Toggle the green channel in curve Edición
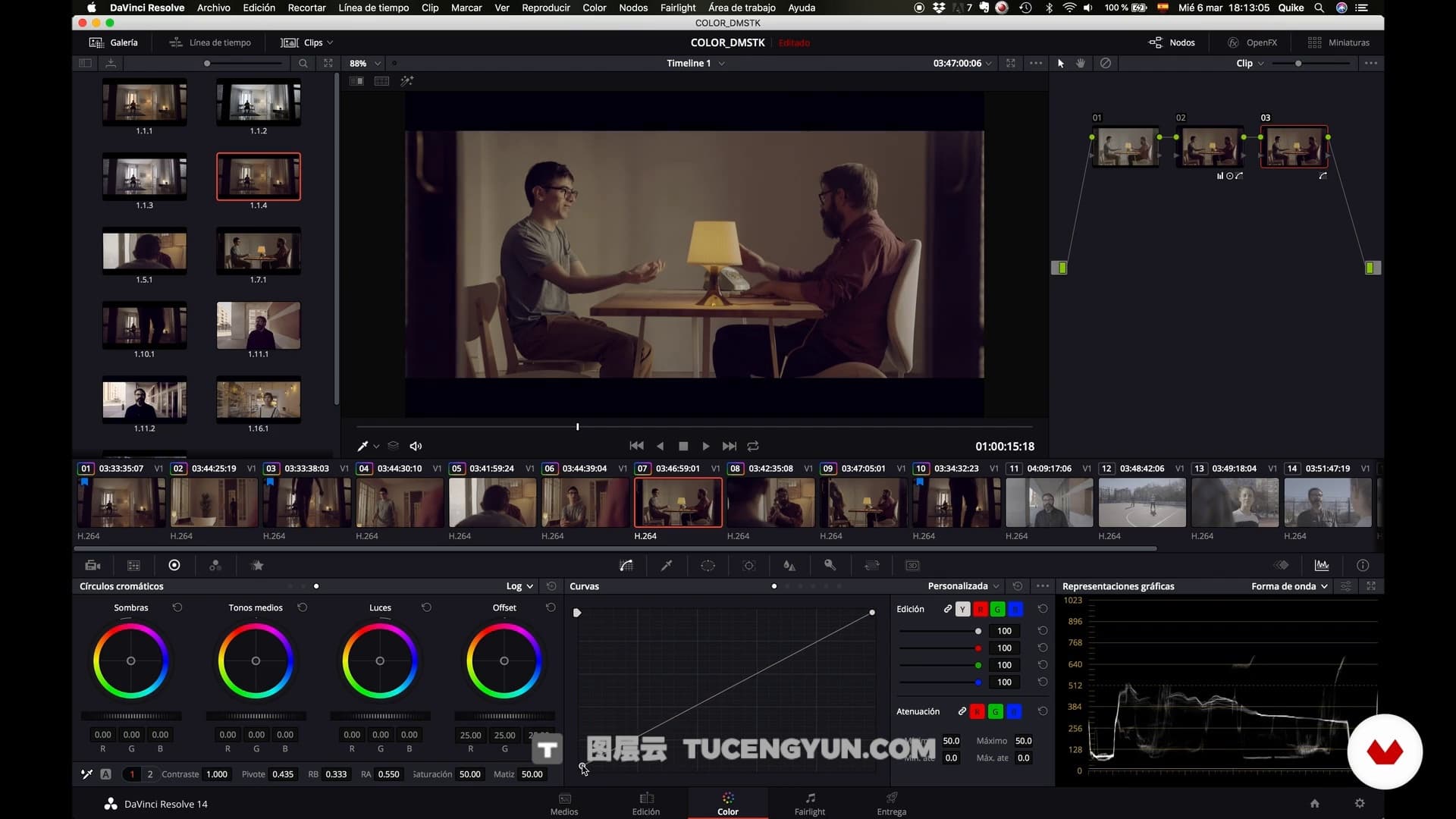1456x819 pixels. 997,609
